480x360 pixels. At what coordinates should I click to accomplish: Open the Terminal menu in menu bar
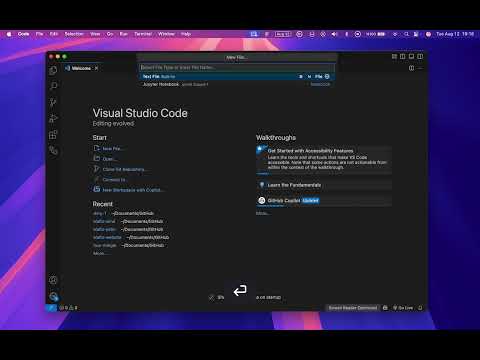point(143,34)
